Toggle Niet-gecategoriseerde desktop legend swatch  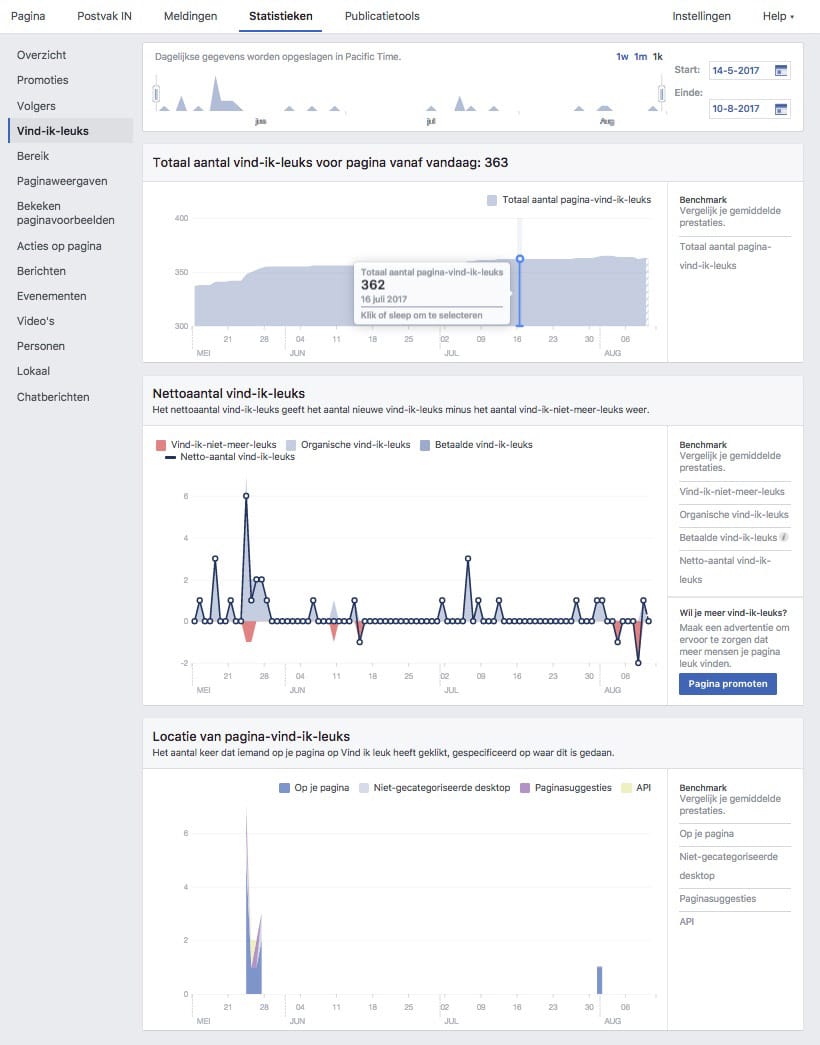tap(364, 788)
